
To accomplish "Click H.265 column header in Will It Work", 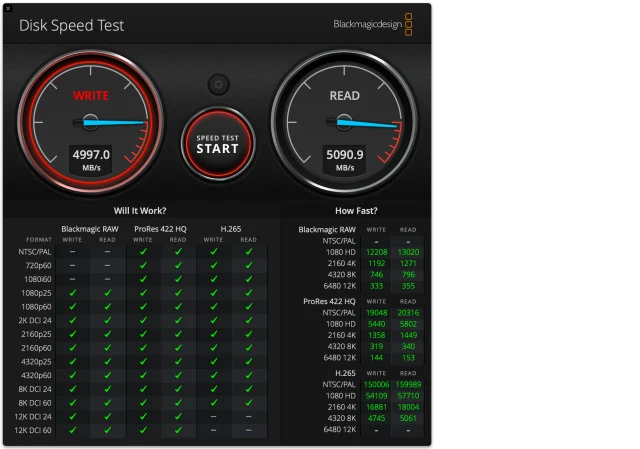I will pyautogui.click(x=231, y=229).
